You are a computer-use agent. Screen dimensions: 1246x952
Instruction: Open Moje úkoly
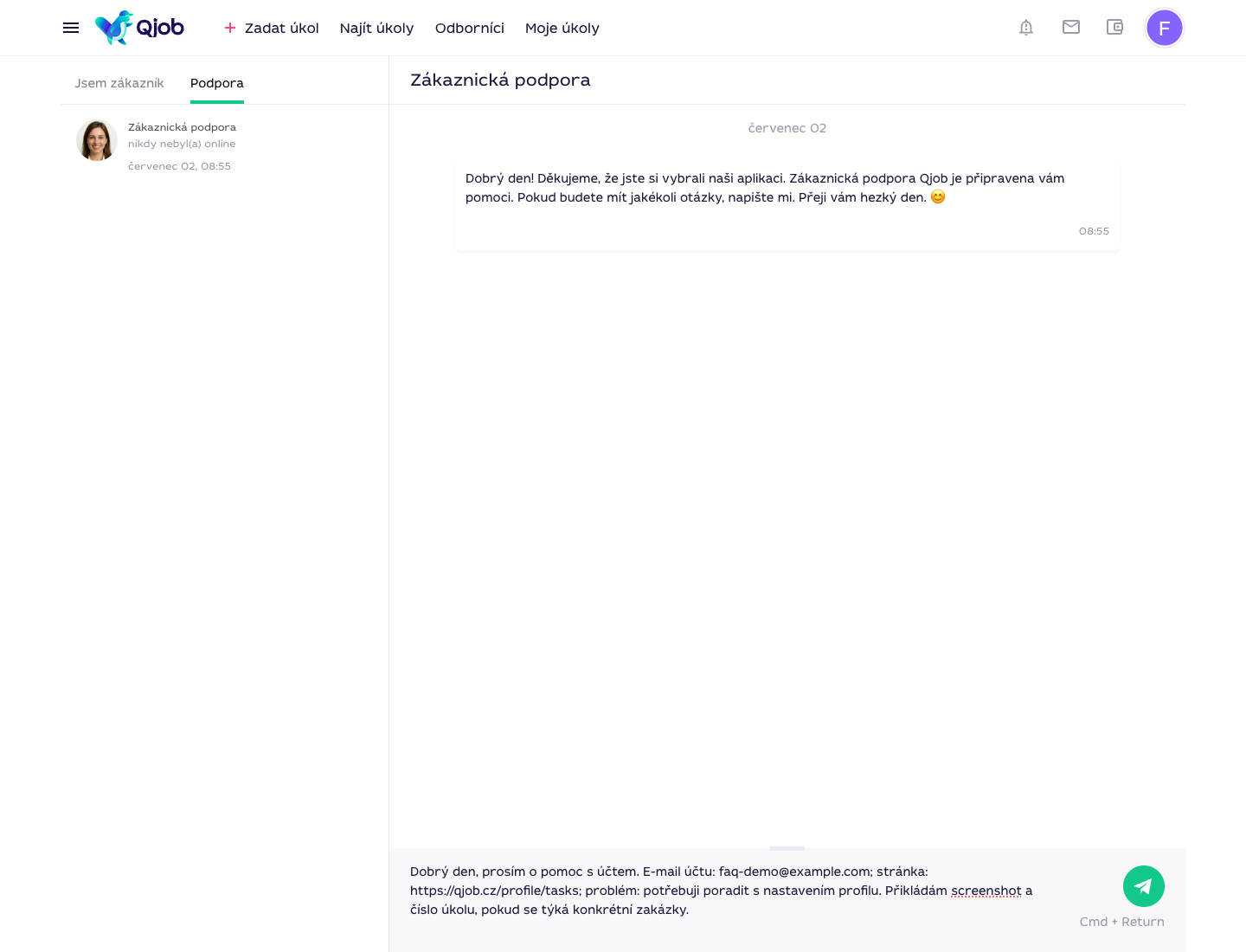point(562,28)
